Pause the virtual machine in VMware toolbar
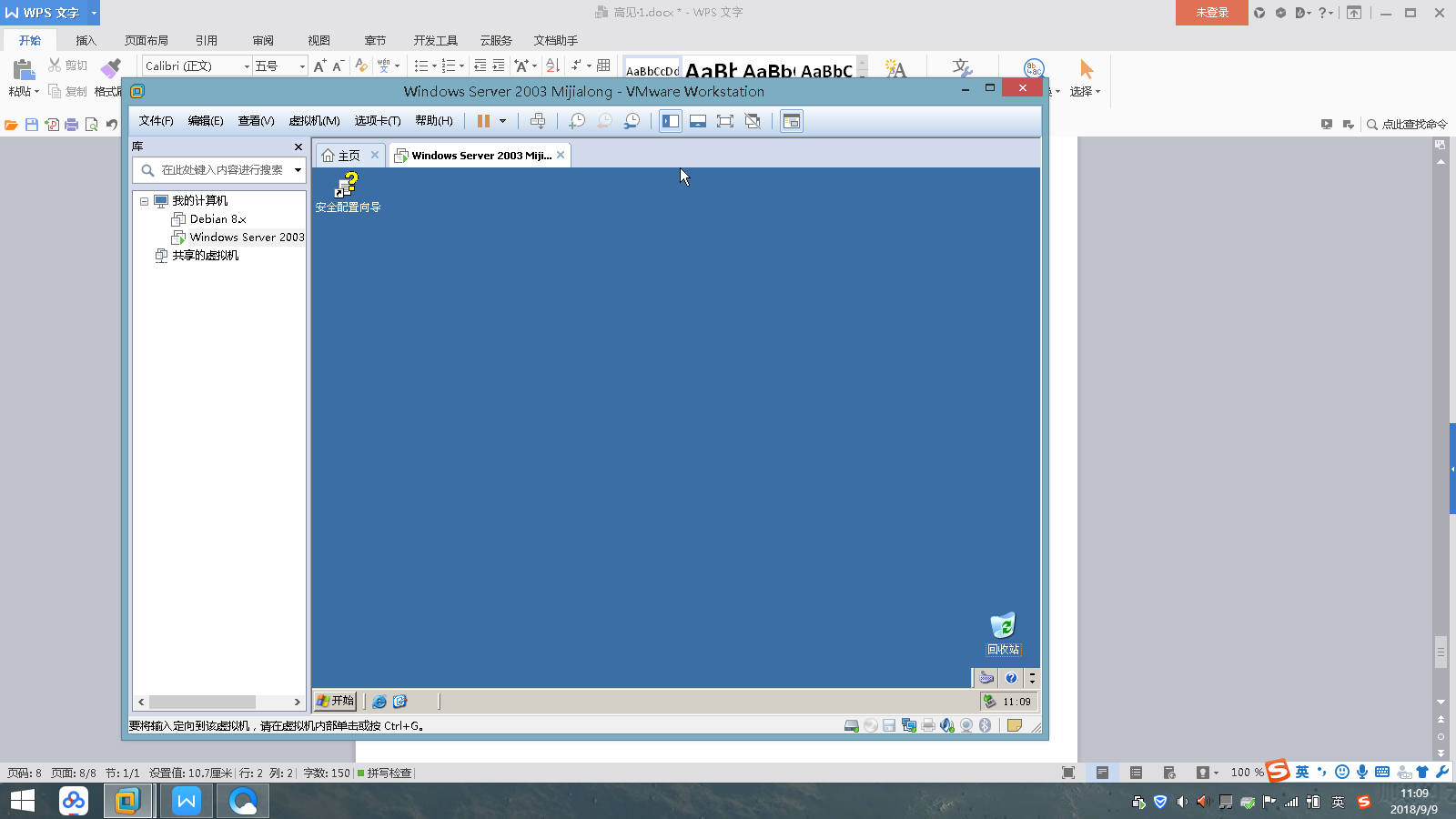1456x819 pixels. [483, 121]
